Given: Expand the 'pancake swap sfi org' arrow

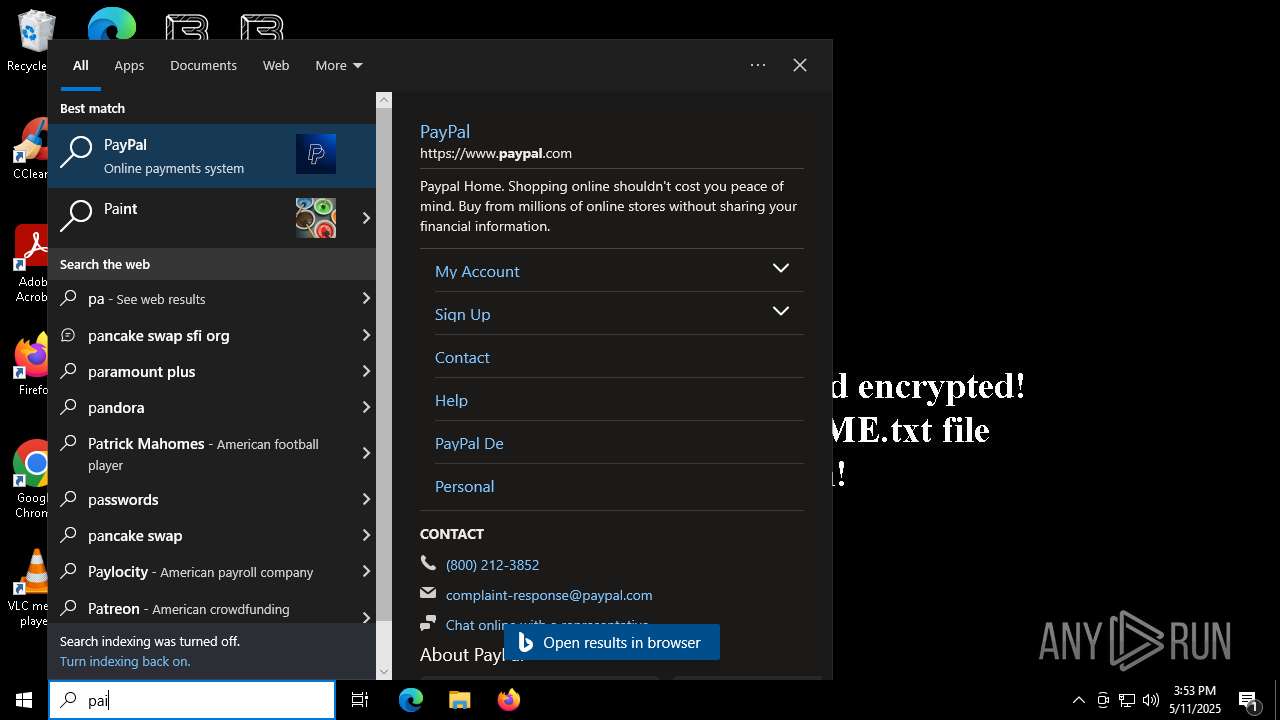Looking at the screenshot, I should pyautogui.click(x=366, y=335).
